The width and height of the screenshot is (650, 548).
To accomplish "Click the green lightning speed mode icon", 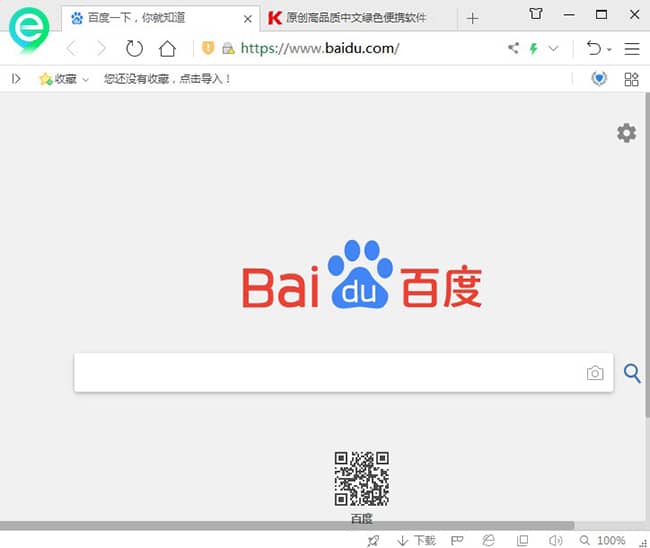I will tap(534, 48).
